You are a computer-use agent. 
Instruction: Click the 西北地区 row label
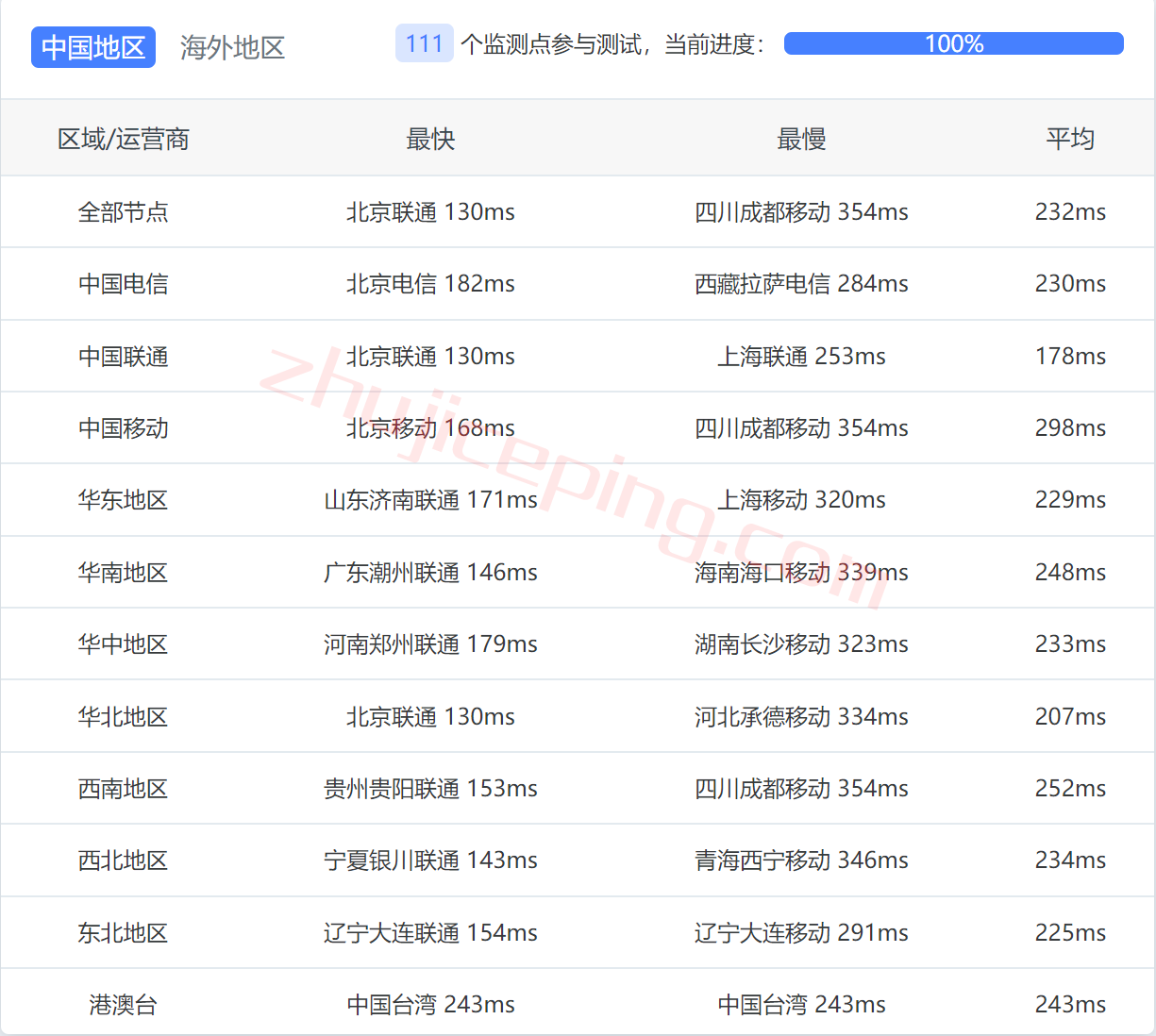click(124, 861)
